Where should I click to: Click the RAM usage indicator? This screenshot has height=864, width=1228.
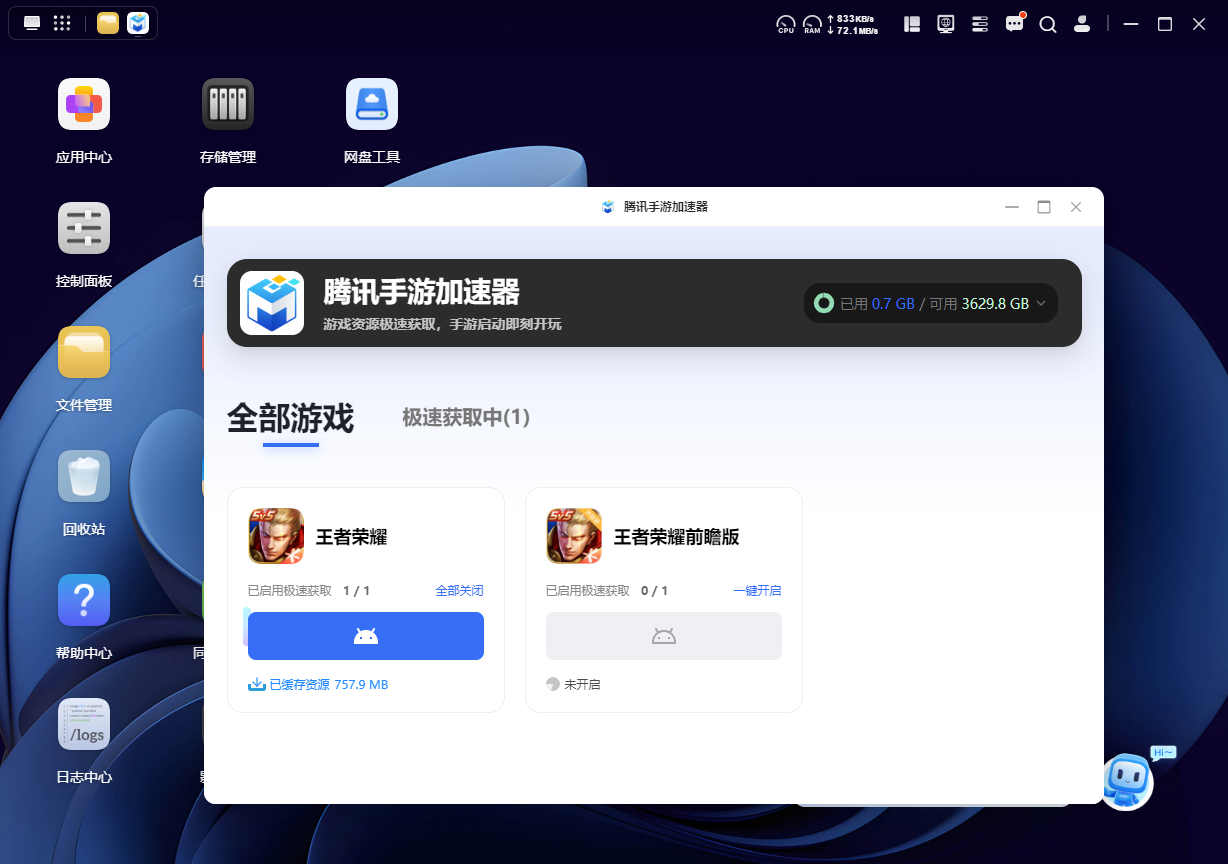point(812,24)
